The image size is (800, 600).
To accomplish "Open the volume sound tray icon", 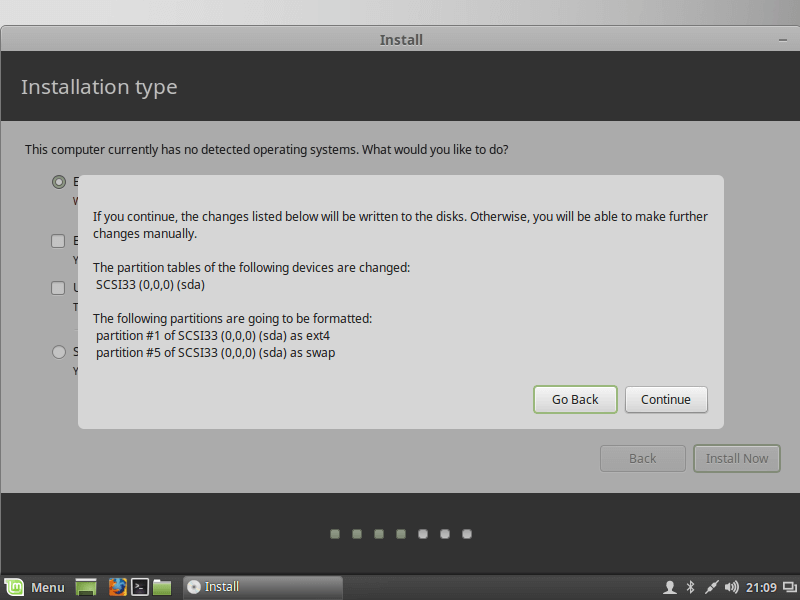I will [732, 587].
